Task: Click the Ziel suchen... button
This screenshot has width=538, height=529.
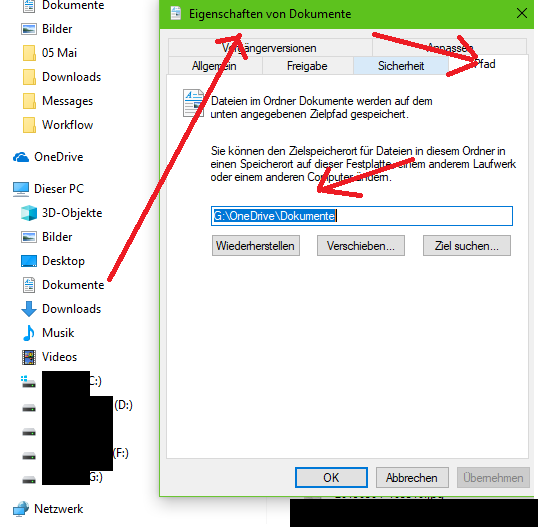Action: click(x=467, y=246)
